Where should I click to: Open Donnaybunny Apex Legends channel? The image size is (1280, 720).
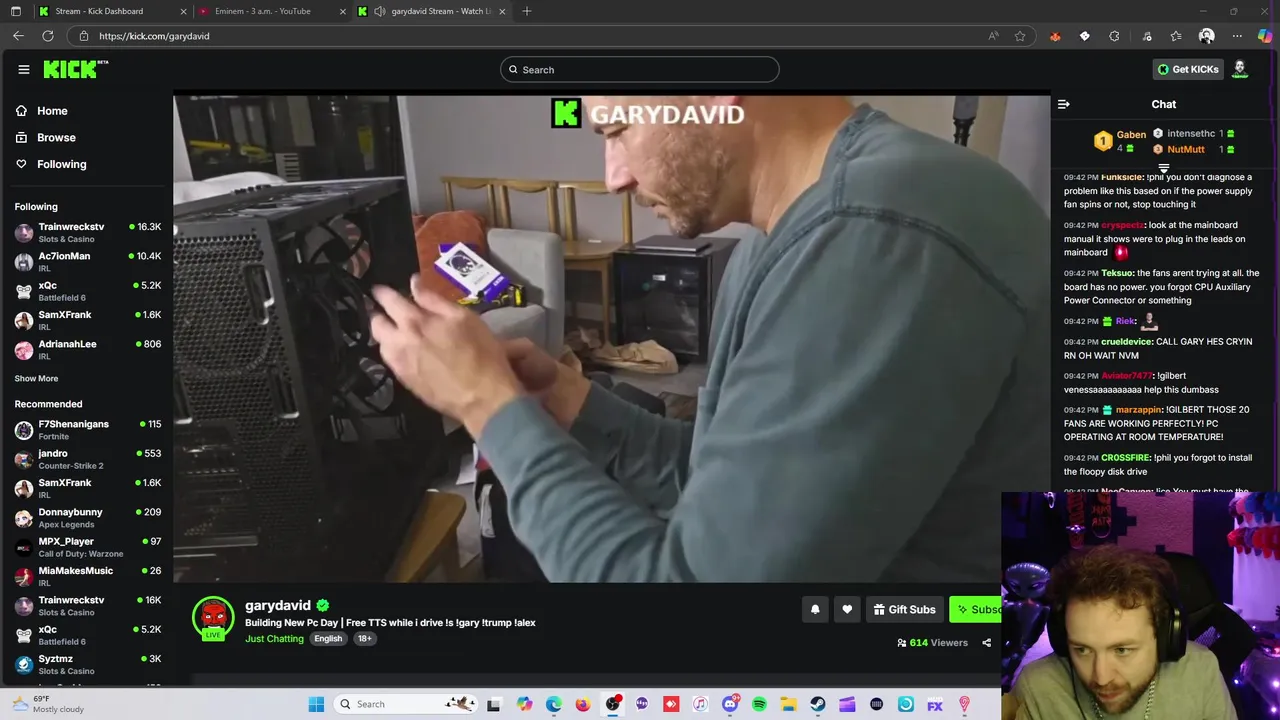88,517
